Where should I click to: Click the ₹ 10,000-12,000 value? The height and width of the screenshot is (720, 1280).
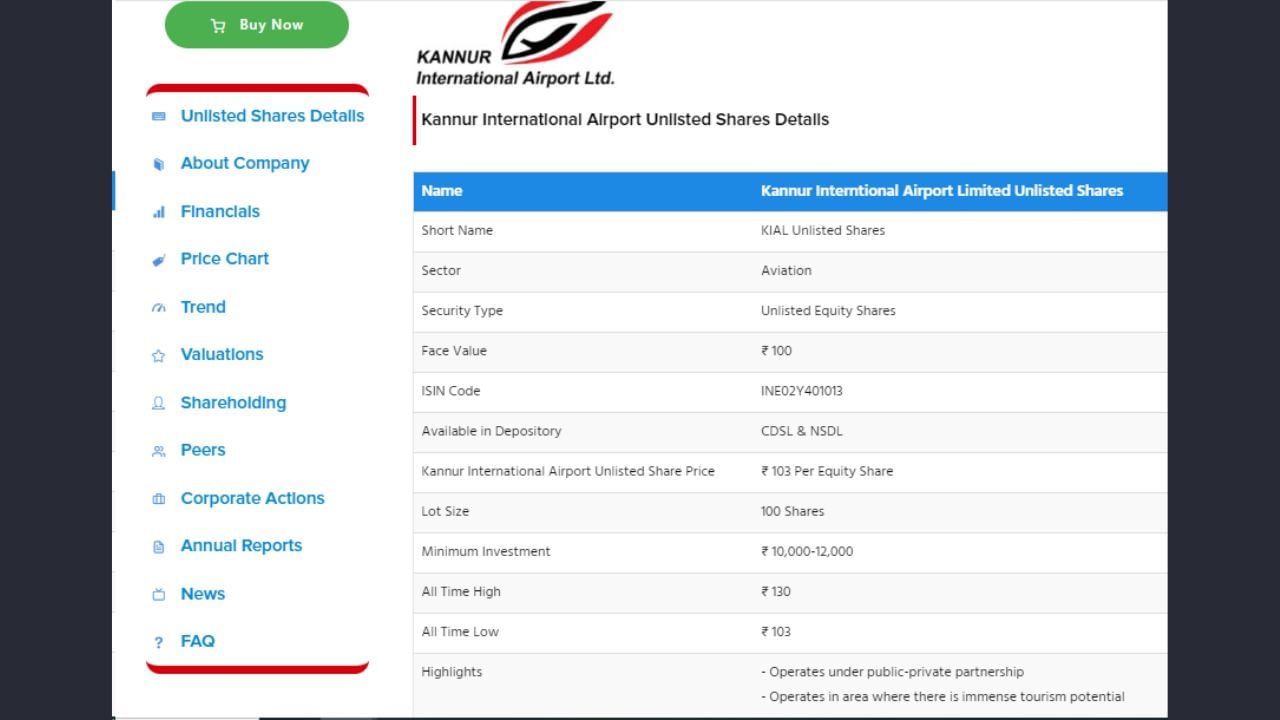click(807, 551)
